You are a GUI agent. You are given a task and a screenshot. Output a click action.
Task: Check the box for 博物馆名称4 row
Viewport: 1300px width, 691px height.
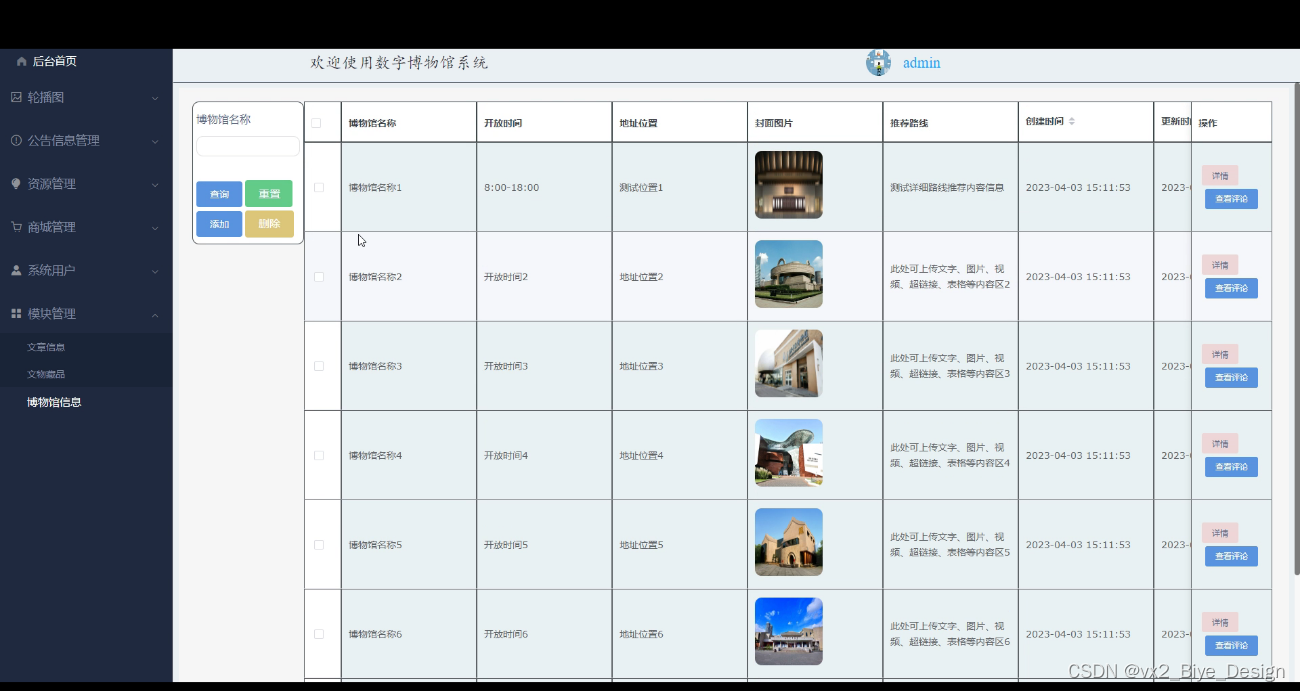319,455
